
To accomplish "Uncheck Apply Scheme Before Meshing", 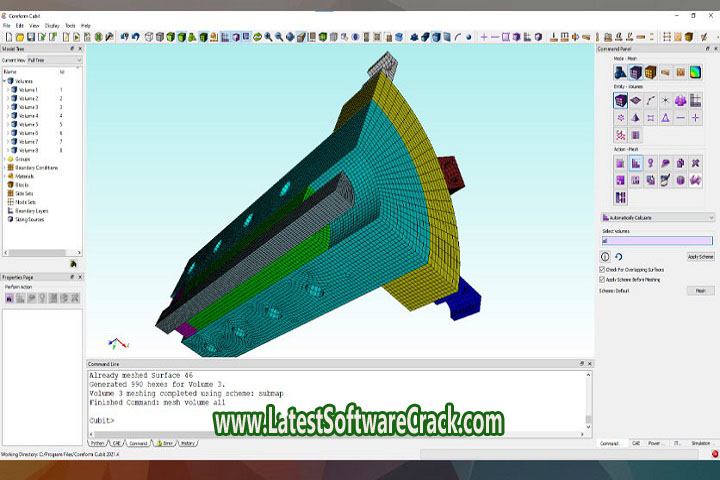I will click(602, 279).
